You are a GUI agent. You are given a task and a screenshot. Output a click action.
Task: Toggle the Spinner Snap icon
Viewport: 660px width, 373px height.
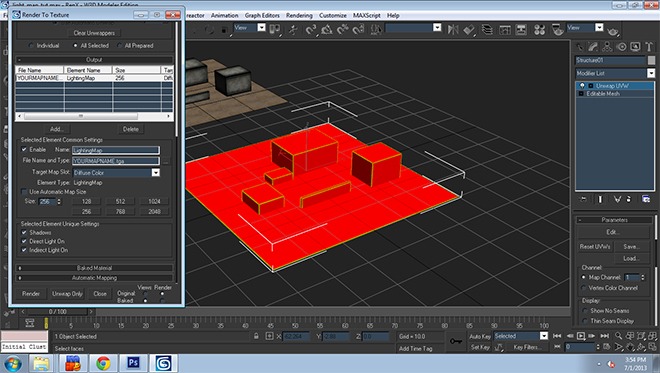(x=359, y=29)
